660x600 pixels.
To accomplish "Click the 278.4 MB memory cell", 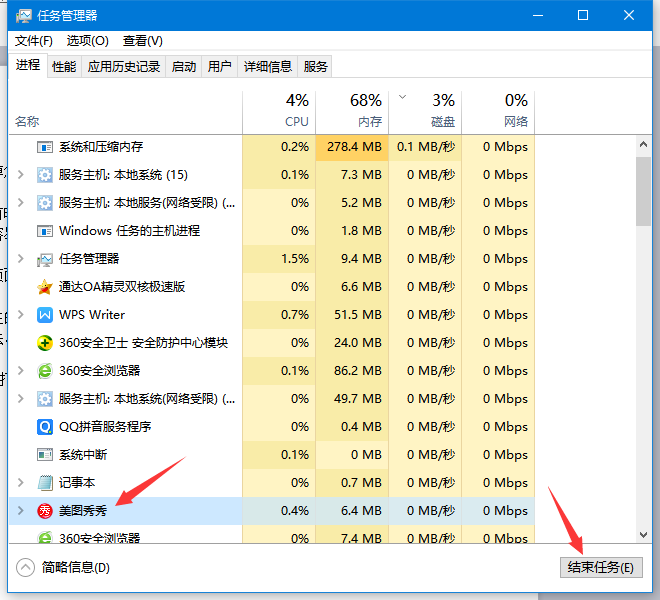I will click(x=352, y=147).
